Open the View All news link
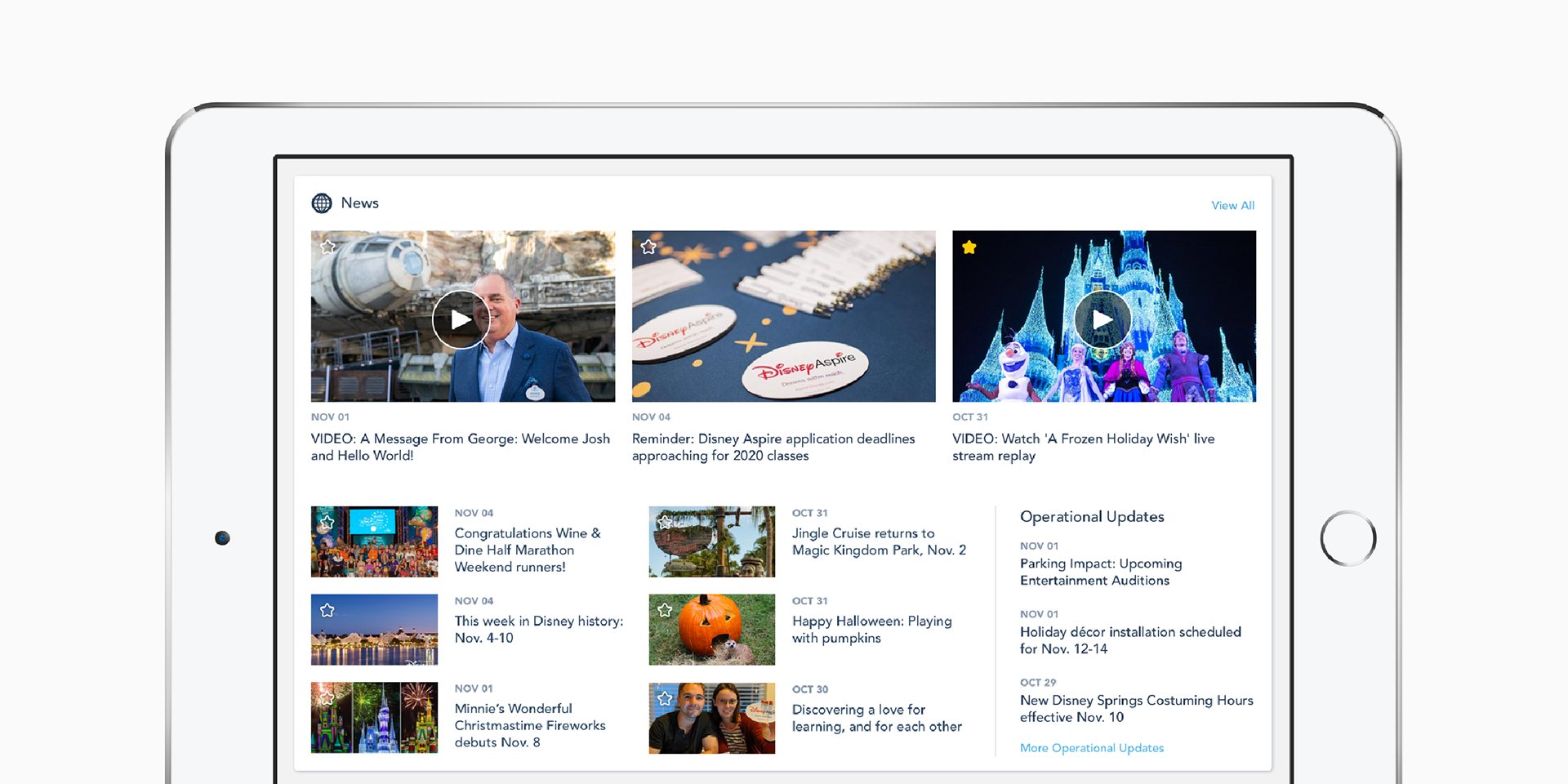The height and width of the screenshot is (784, 1568). pyautogui.click(x=1232, y=206)
